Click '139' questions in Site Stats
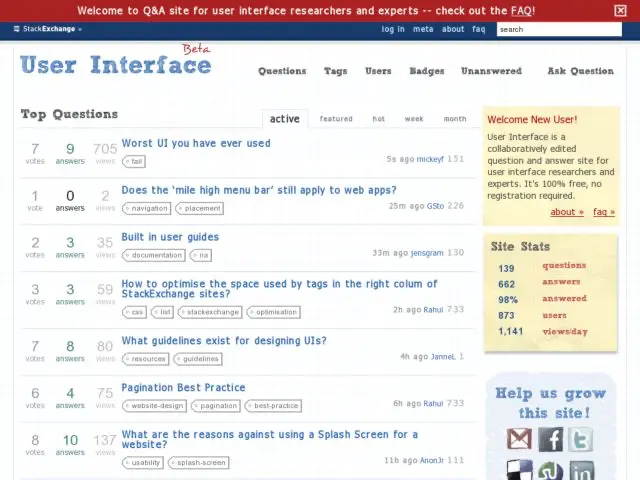Screen dimensions: 640x480 [x=506, y=269]
